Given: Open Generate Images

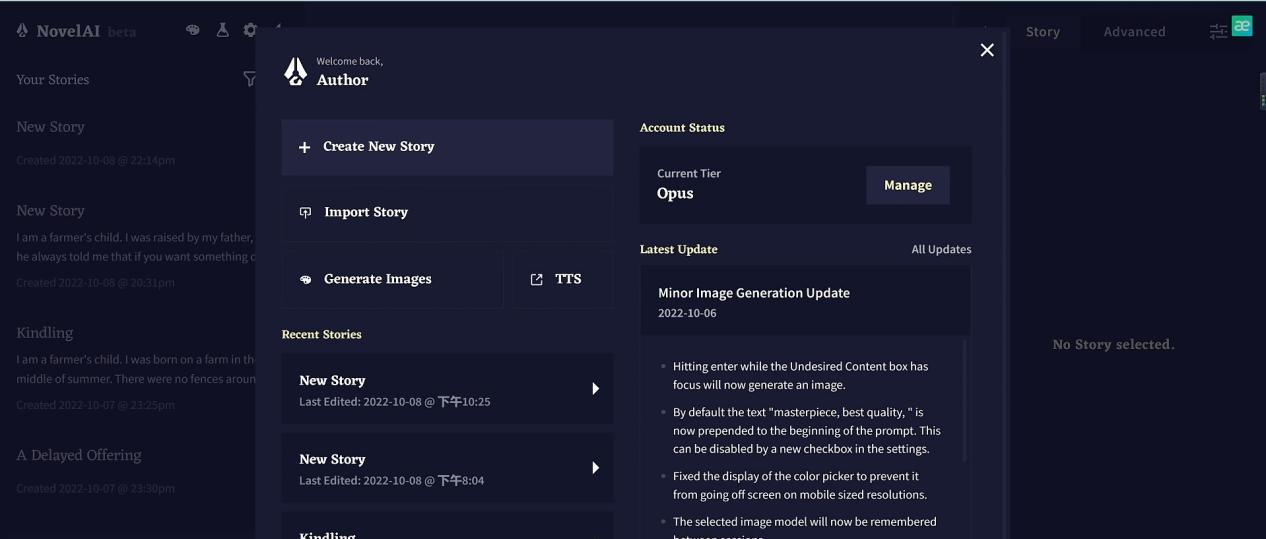Looking at the screenshot, I should pos(392,279).
